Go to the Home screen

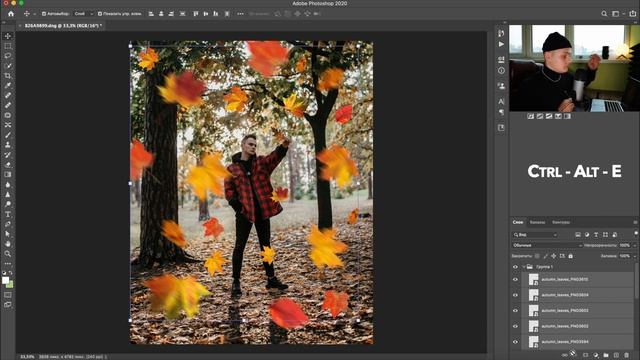(11, 13)
